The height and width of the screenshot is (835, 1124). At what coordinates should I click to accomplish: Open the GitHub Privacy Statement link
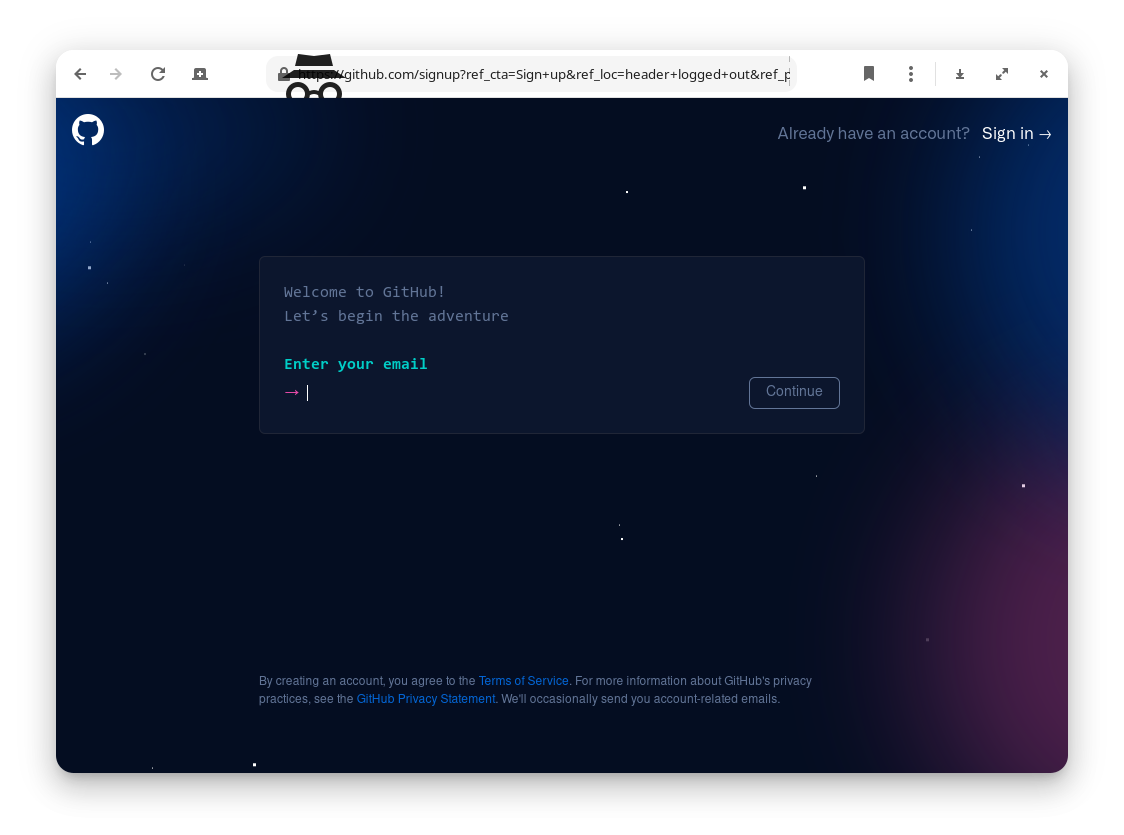click(426, 699)
